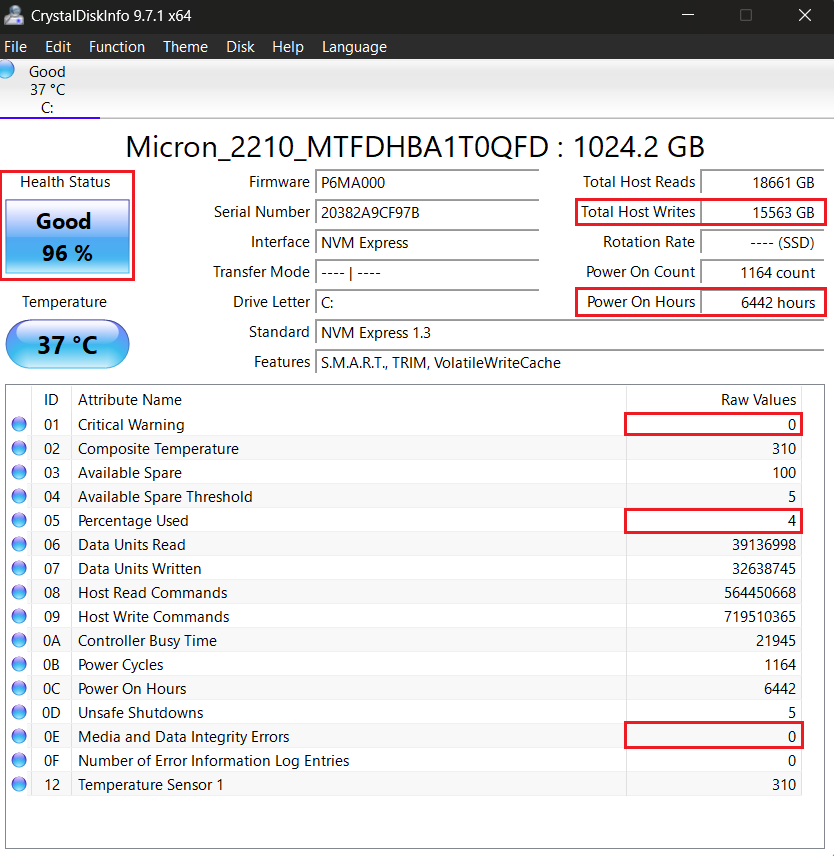Open the Disk menu
This screenshot has width=834, height=856.
click(x=240, y=47)
